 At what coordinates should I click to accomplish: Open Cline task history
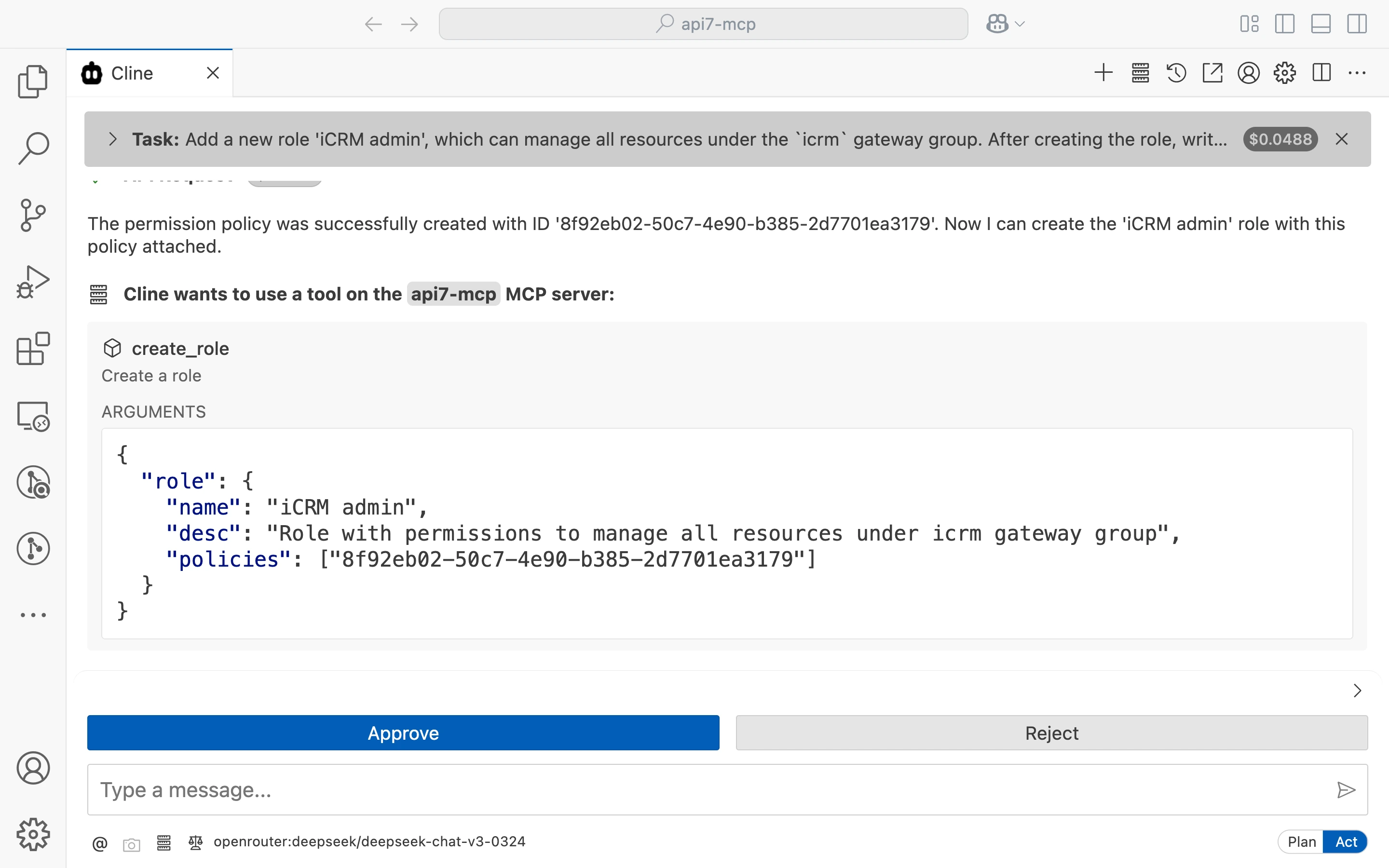[1176, 73]
